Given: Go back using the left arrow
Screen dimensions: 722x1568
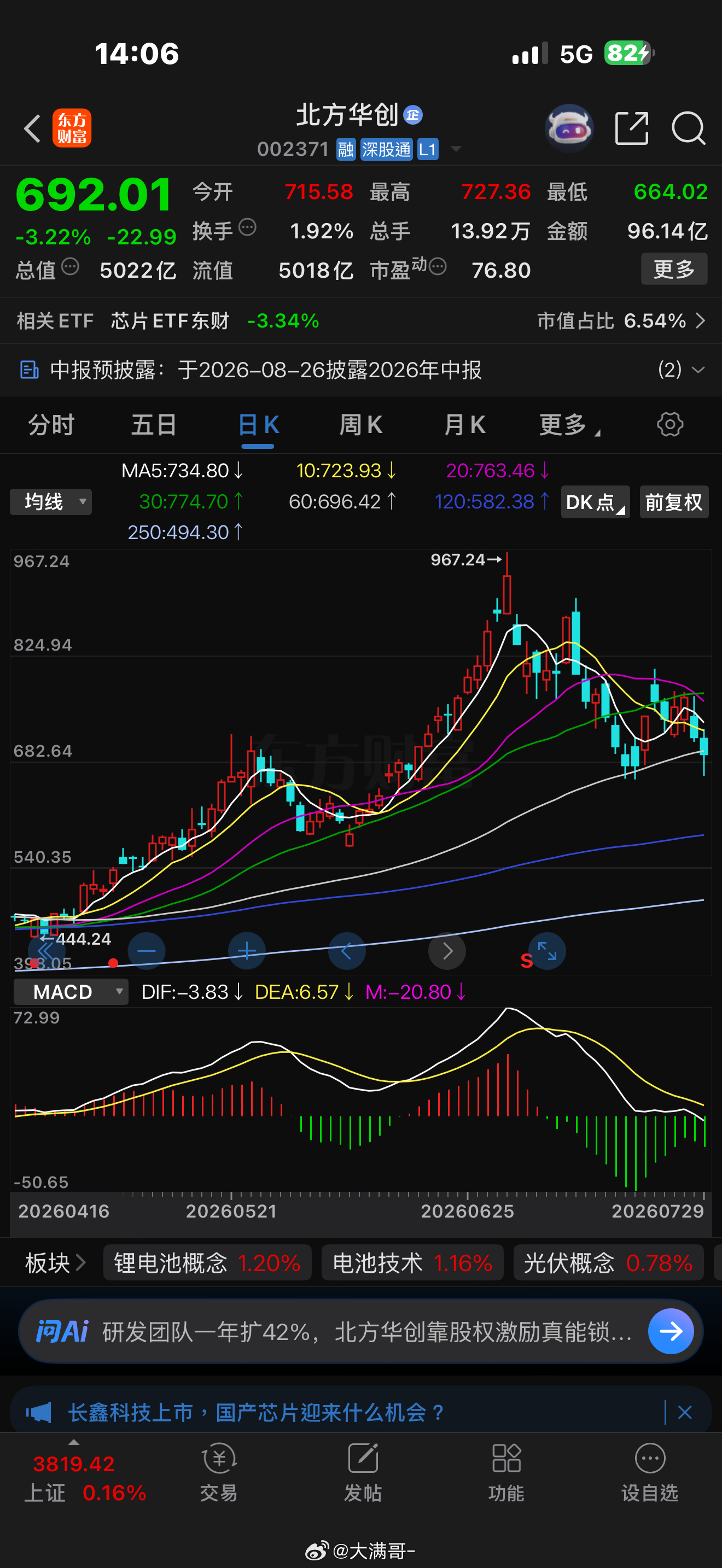Looking at the screenshot, I should pyautogui.click(x=32, y=128).
